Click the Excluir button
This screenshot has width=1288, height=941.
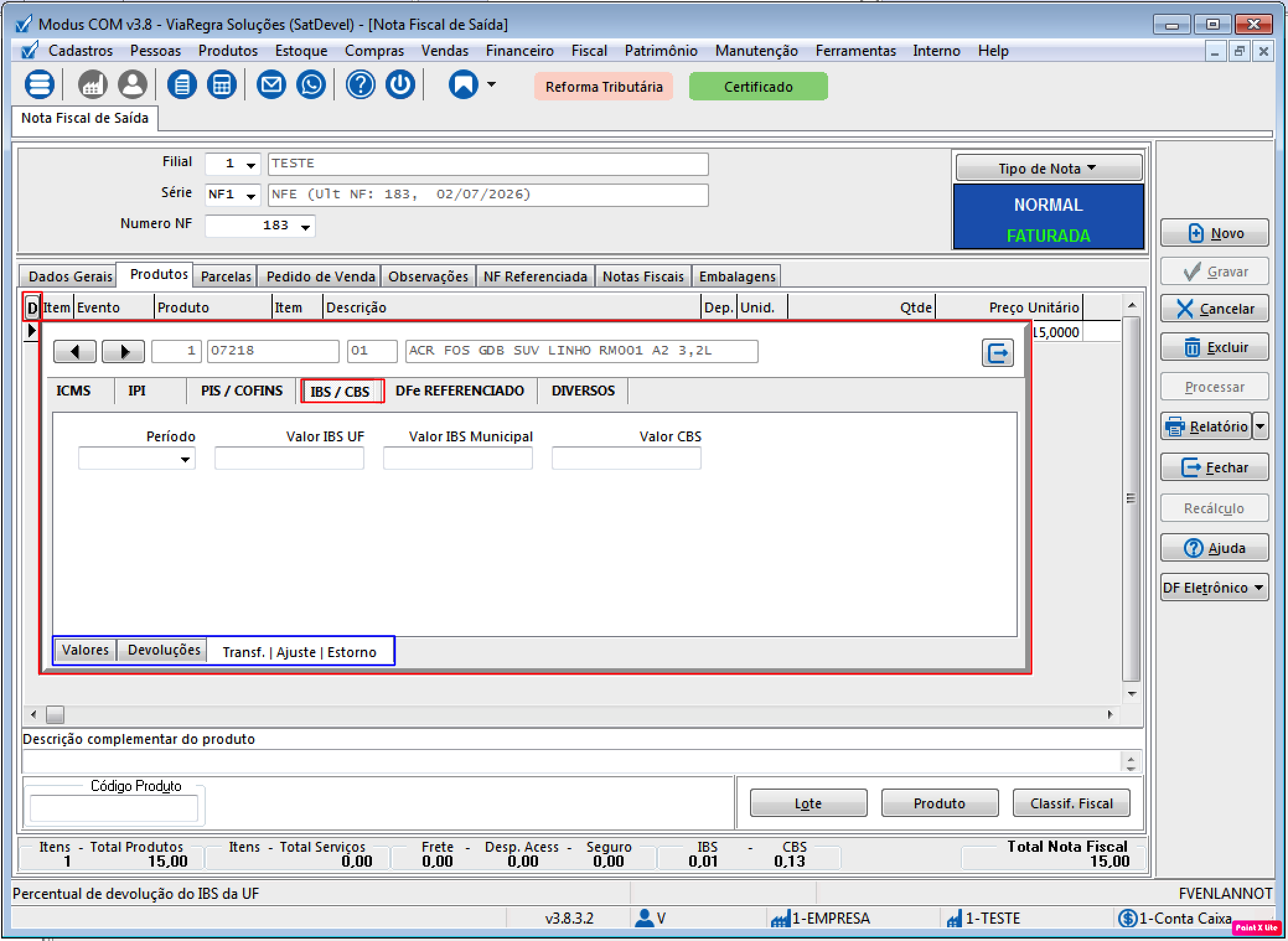coord(1214,347)
